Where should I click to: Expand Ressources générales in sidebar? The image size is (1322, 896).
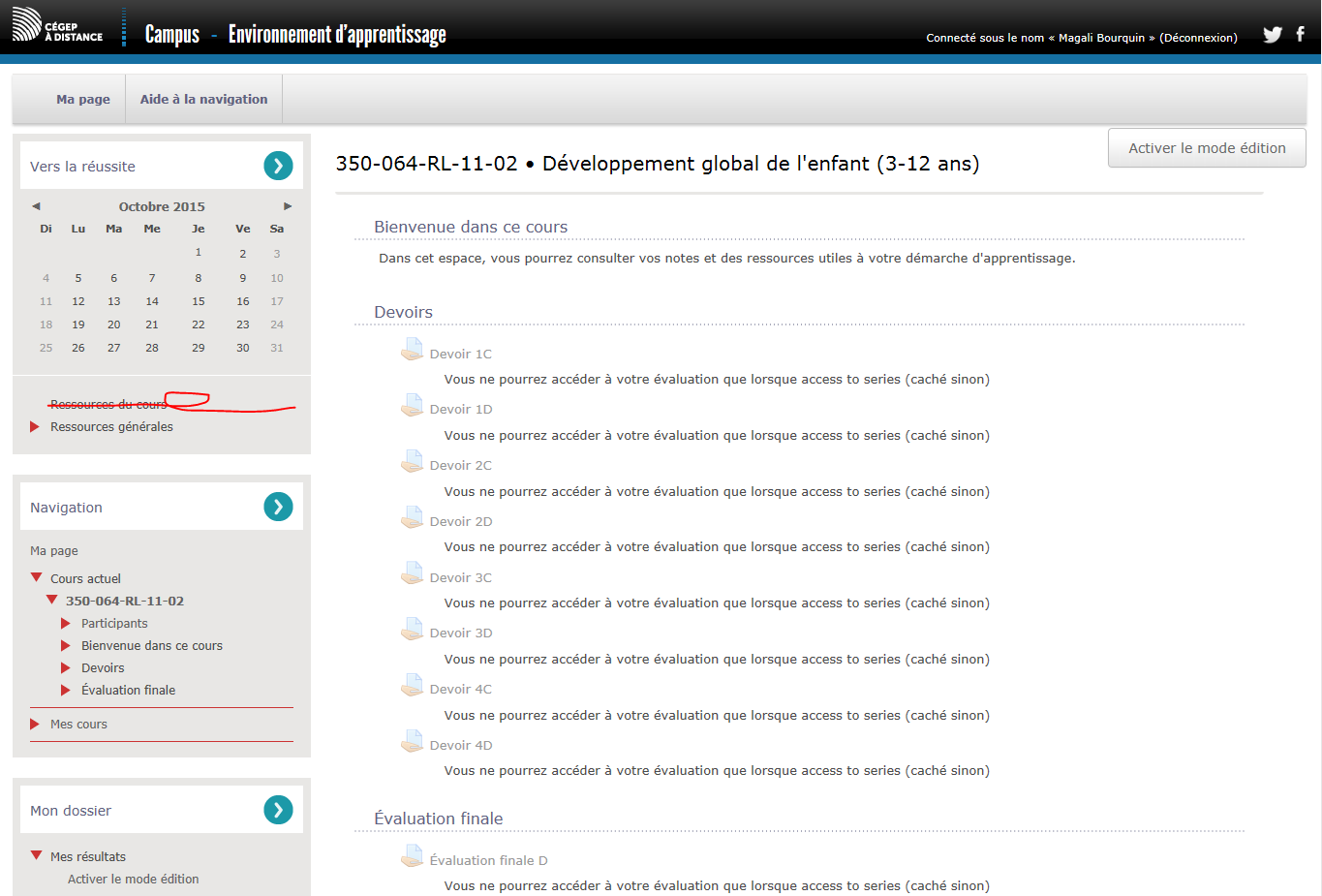[x=35, y=427]
